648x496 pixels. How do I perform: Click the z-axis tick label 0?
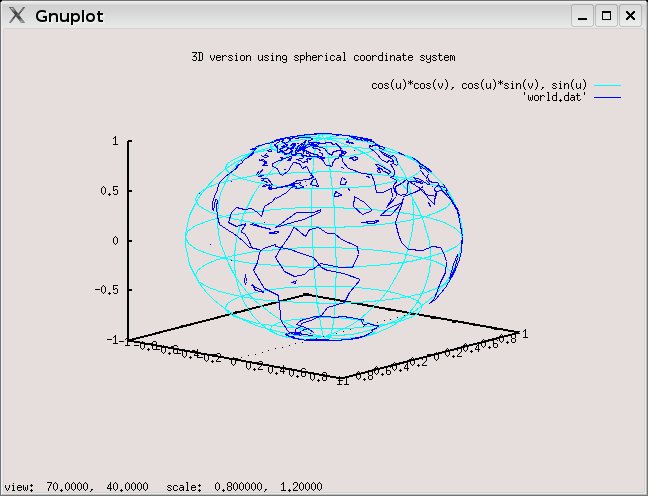pyautogui.click(x=116, y=241)
